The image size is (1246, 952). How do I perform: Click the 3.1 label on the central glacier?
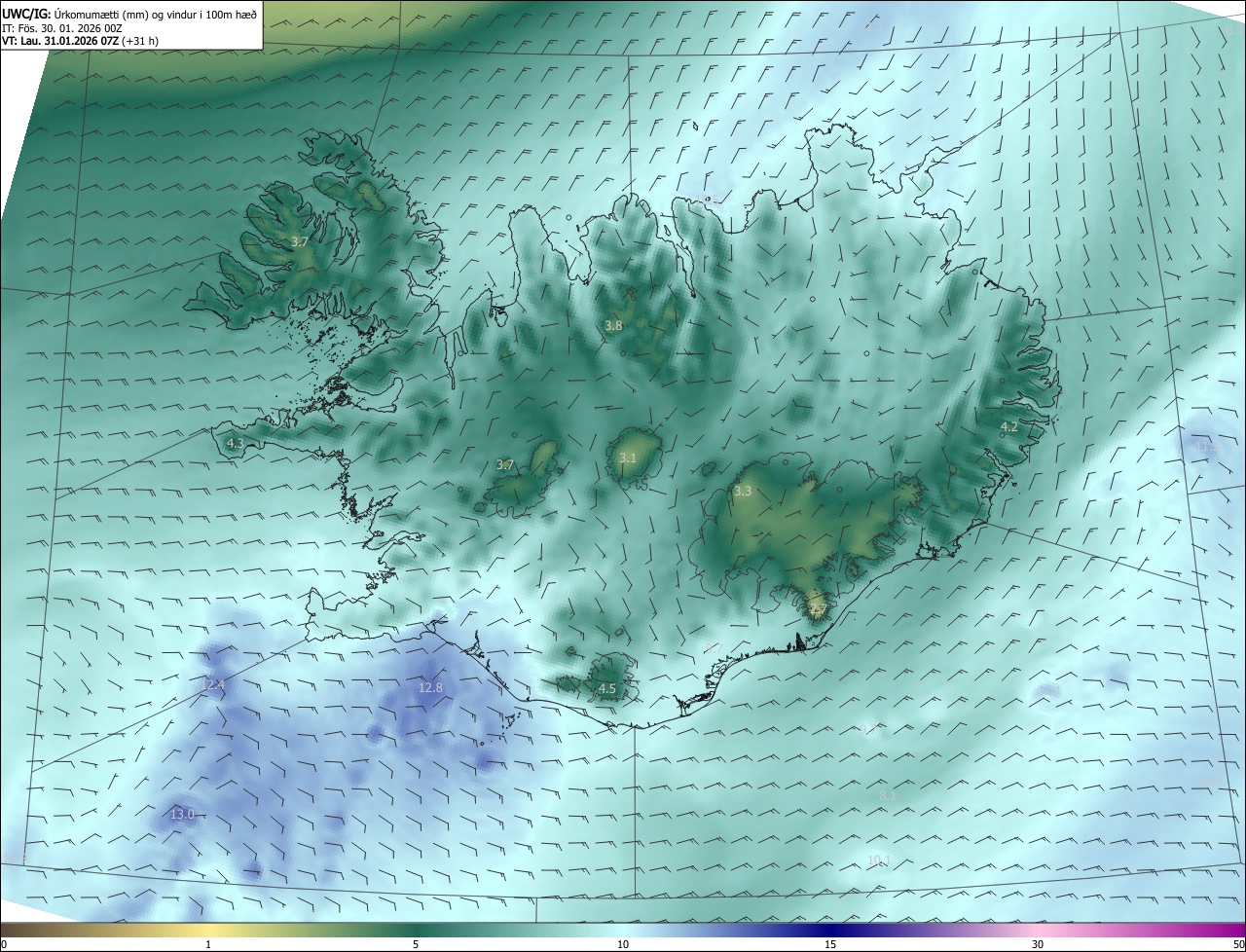pos(628,458)
